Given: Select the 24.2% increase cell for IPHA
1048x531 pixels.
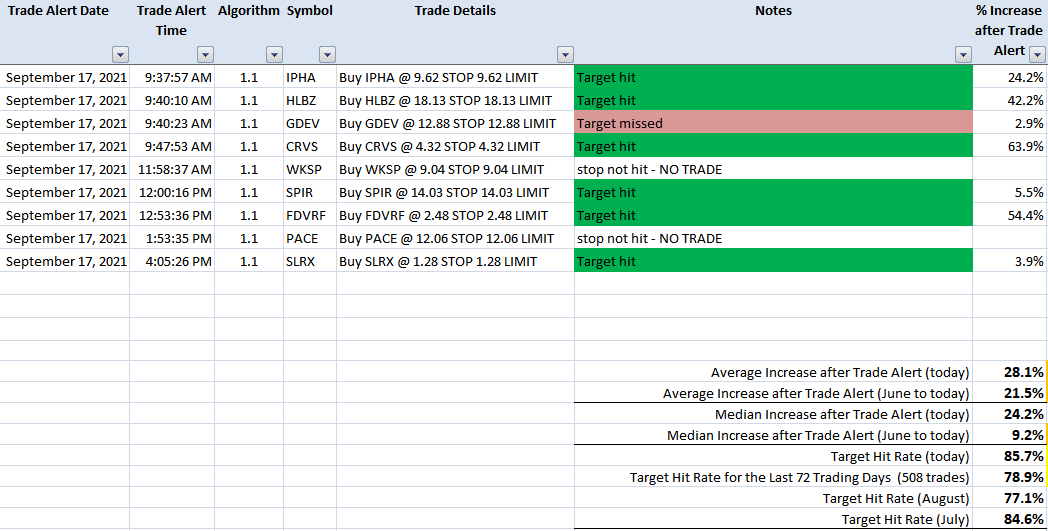Looking at the screenshot, I should pyautogui.click(x=1010, y=78).
